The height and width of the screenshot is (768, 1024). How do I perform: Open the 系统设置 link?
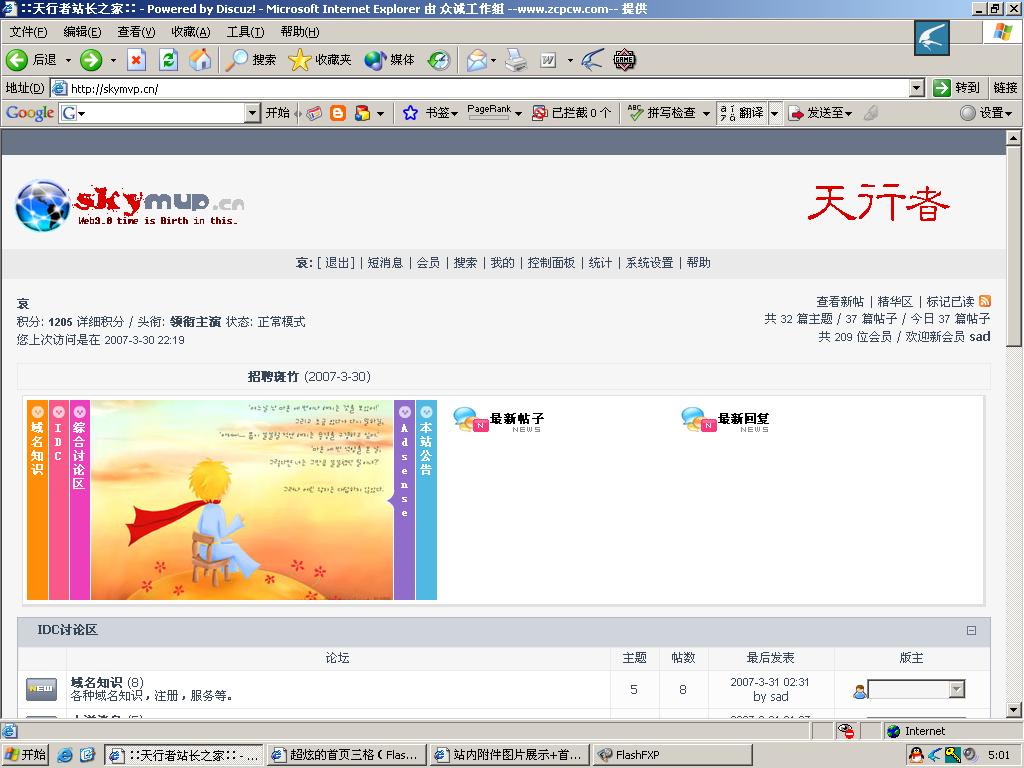click(x=649, y=263)
